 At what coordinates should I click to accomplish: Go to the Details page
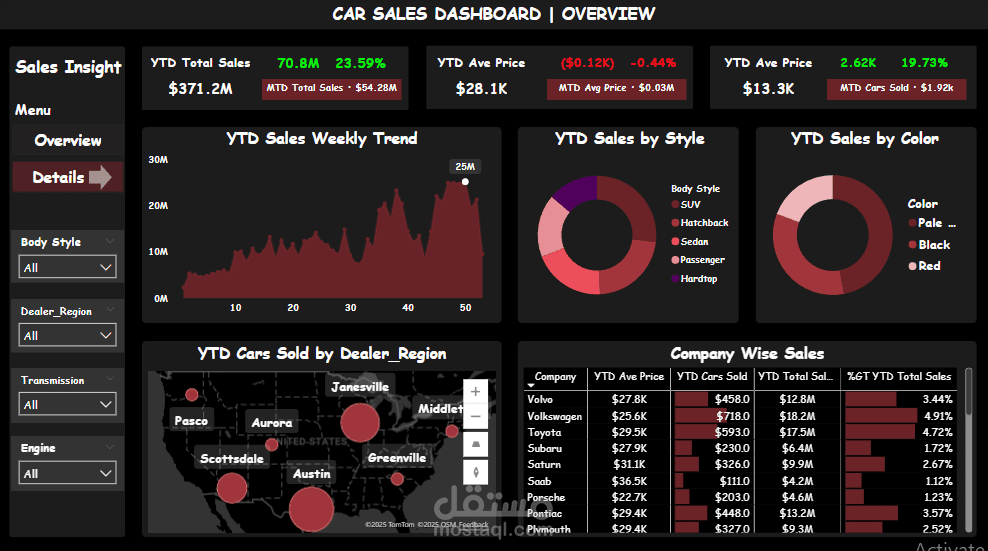(x=67, y=177)
